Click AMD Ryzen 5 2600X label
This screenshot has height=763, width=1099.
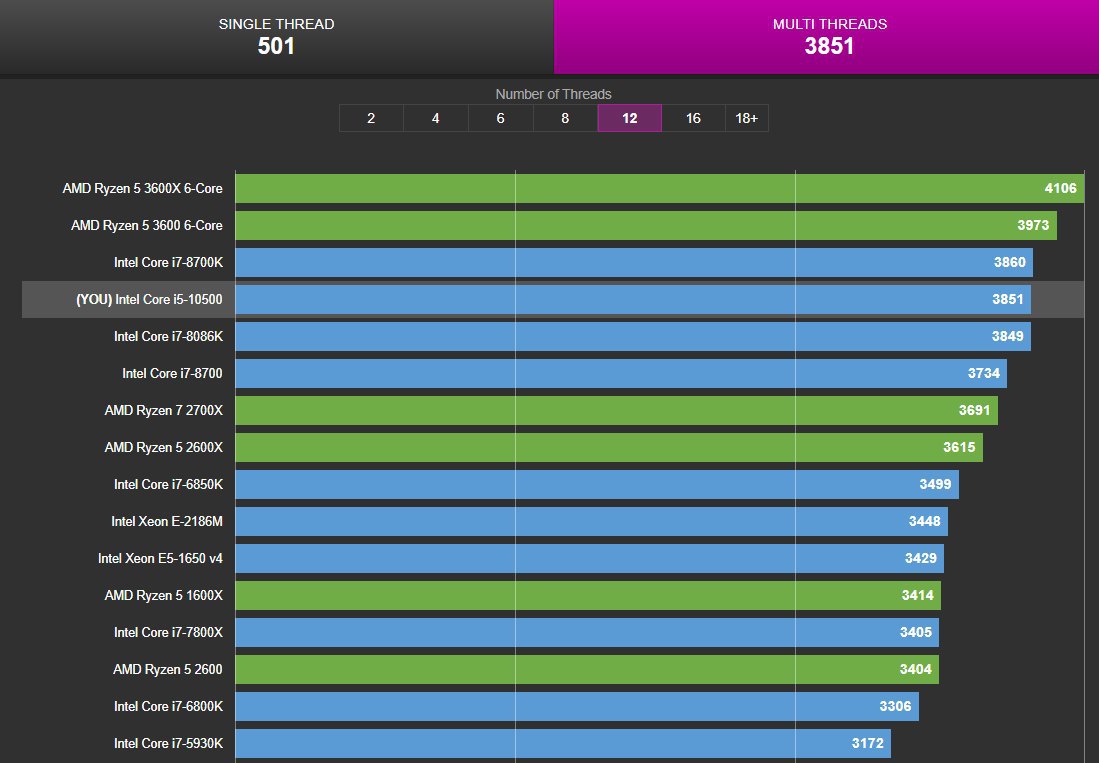coord(163,448)
